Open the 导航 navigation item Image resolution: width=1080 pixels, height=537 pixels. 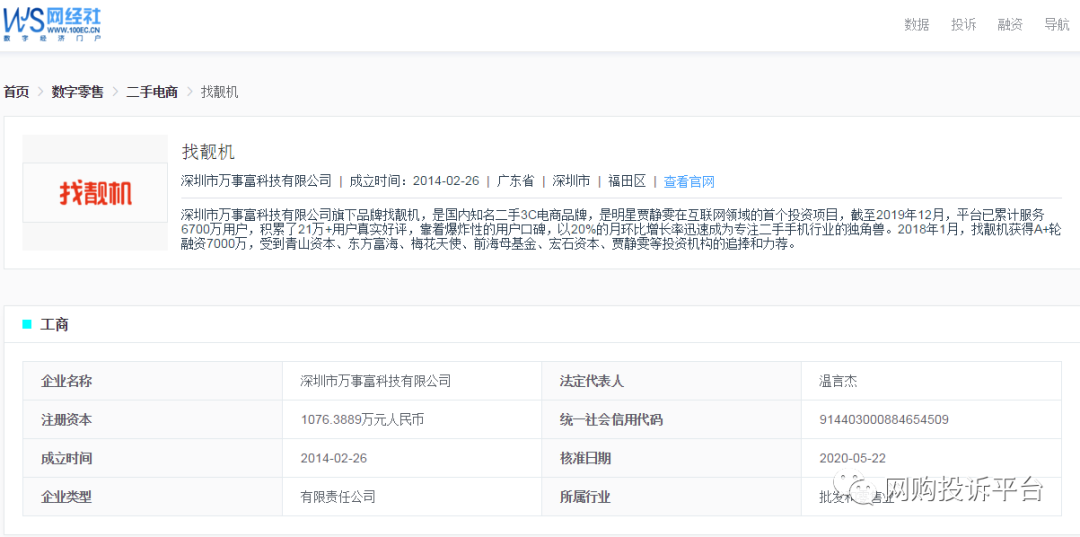pos(1057,25)
